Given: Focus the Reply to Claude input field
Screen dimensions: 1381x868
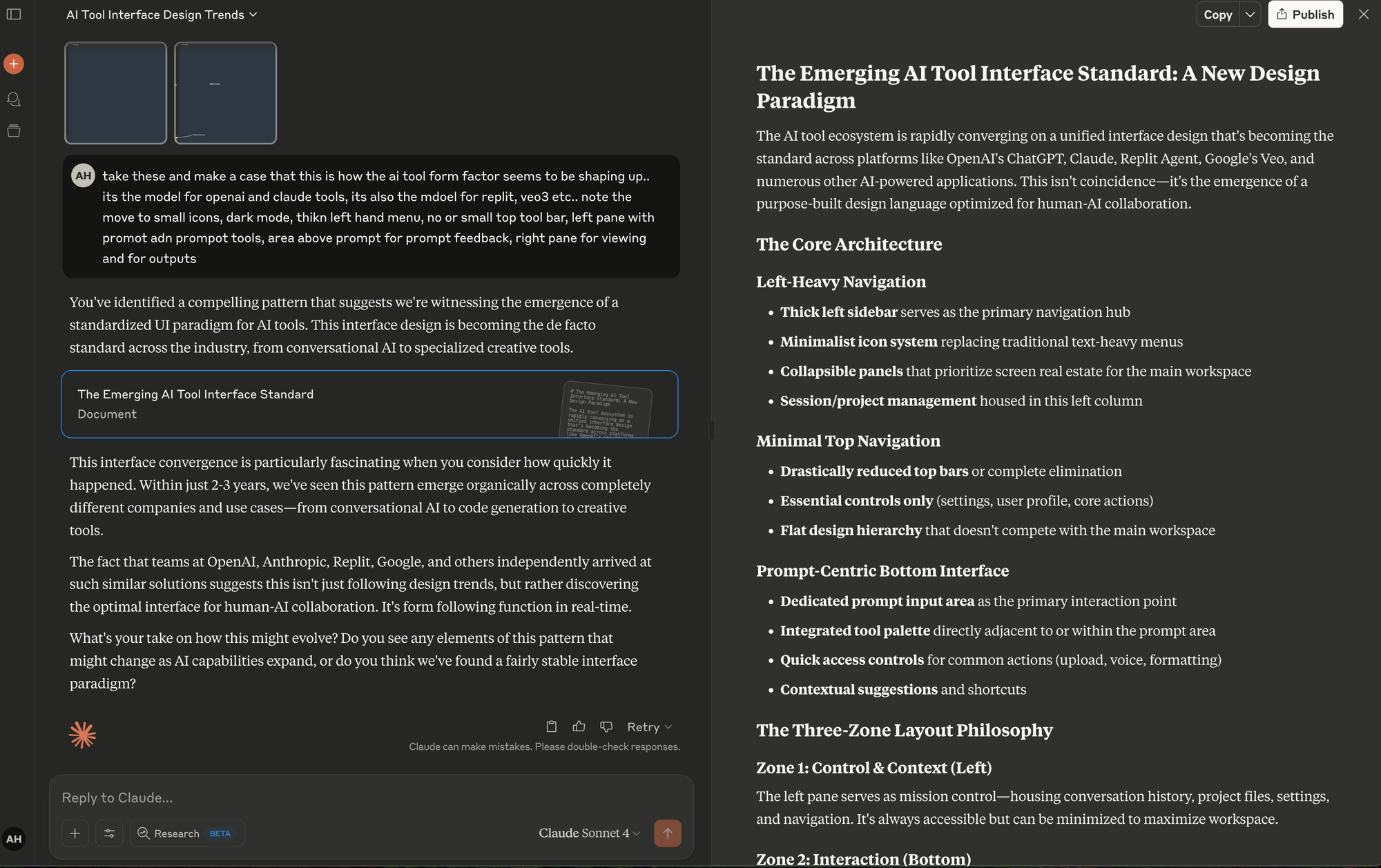Looking at the screenshot, I should coord(371,798).
